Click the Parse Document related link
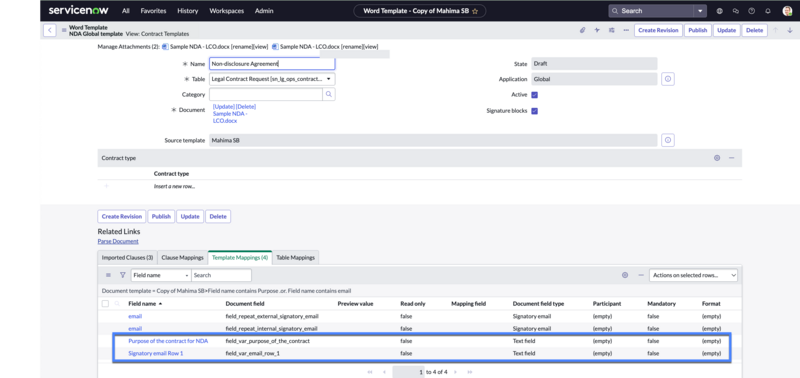This screenshot has width=800, height=378. 118,241
